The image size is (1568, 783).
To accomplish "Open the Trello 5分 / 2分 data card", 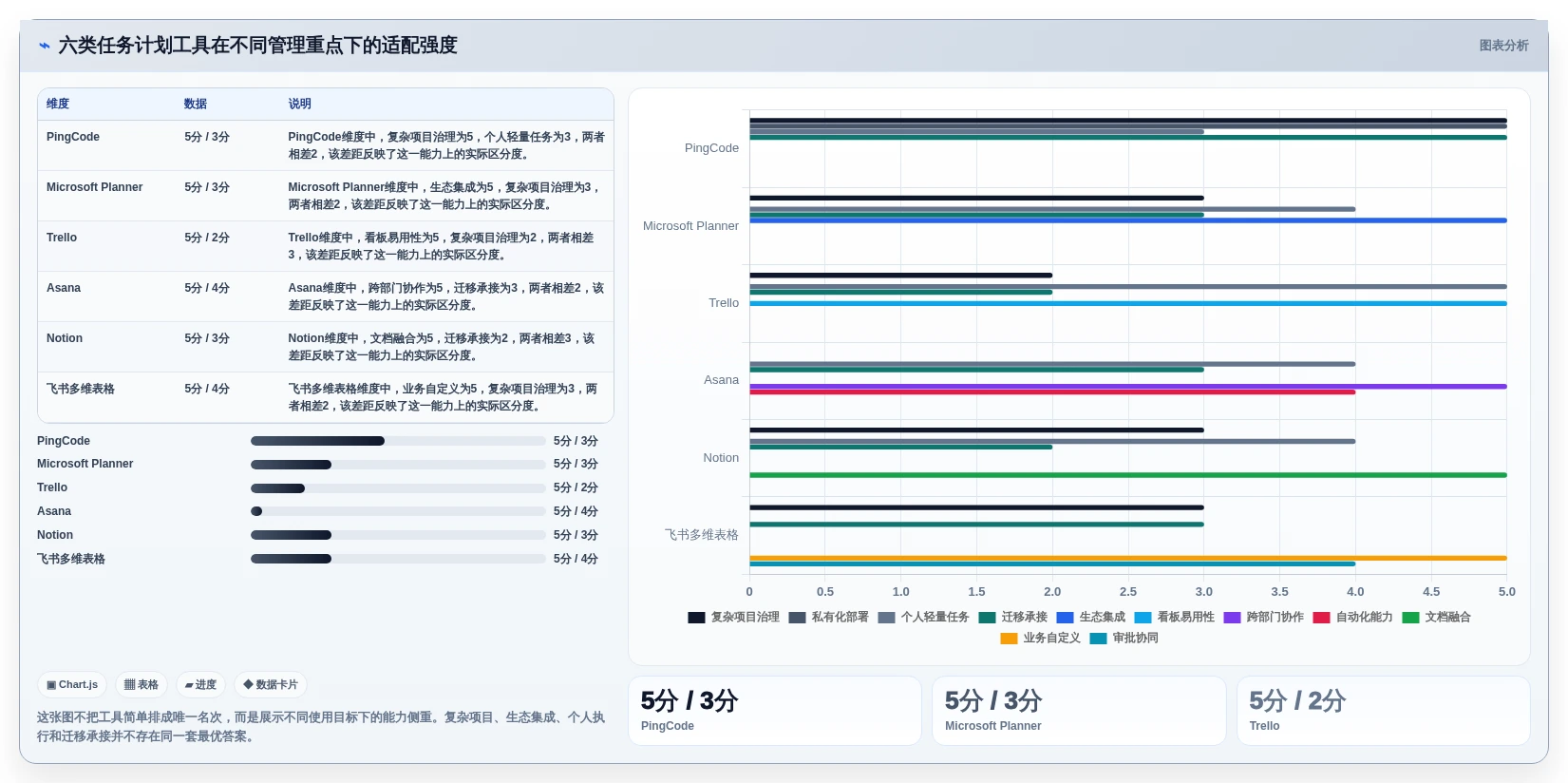I will (1384, 711).
